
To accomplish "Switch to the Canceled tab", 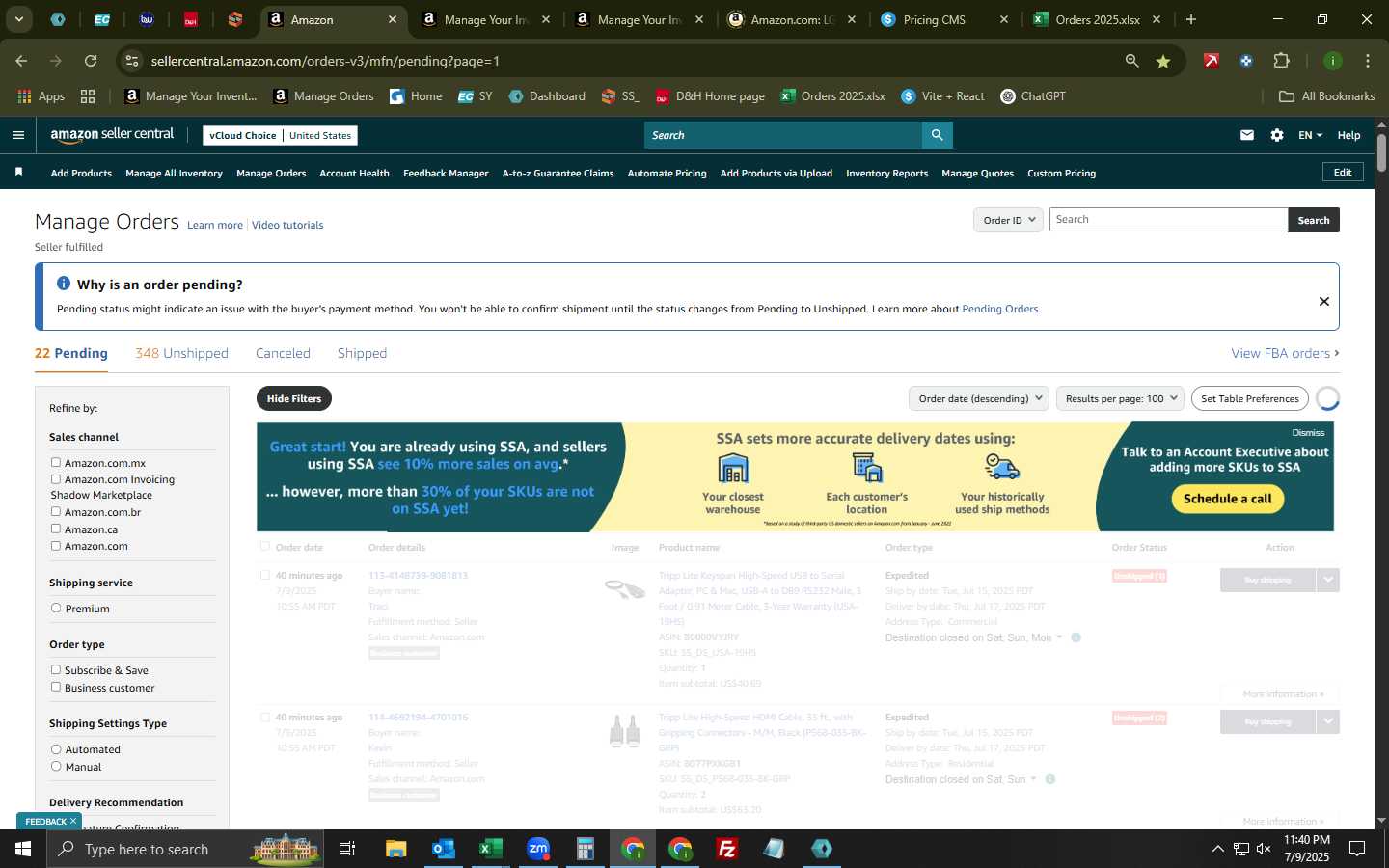I will pyautogui.click(x=283, y=353).
